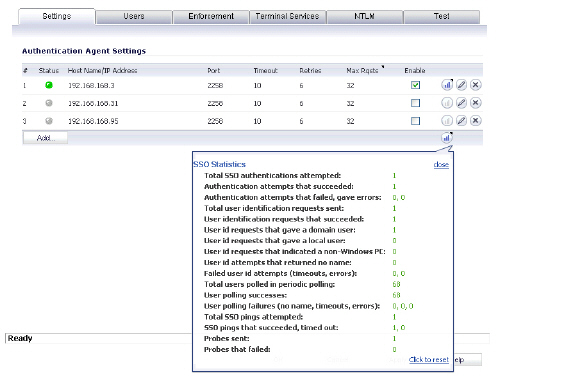Enable the 192.168.168.95 agent checkbox

pyautogui.click(x=415, y=121)
